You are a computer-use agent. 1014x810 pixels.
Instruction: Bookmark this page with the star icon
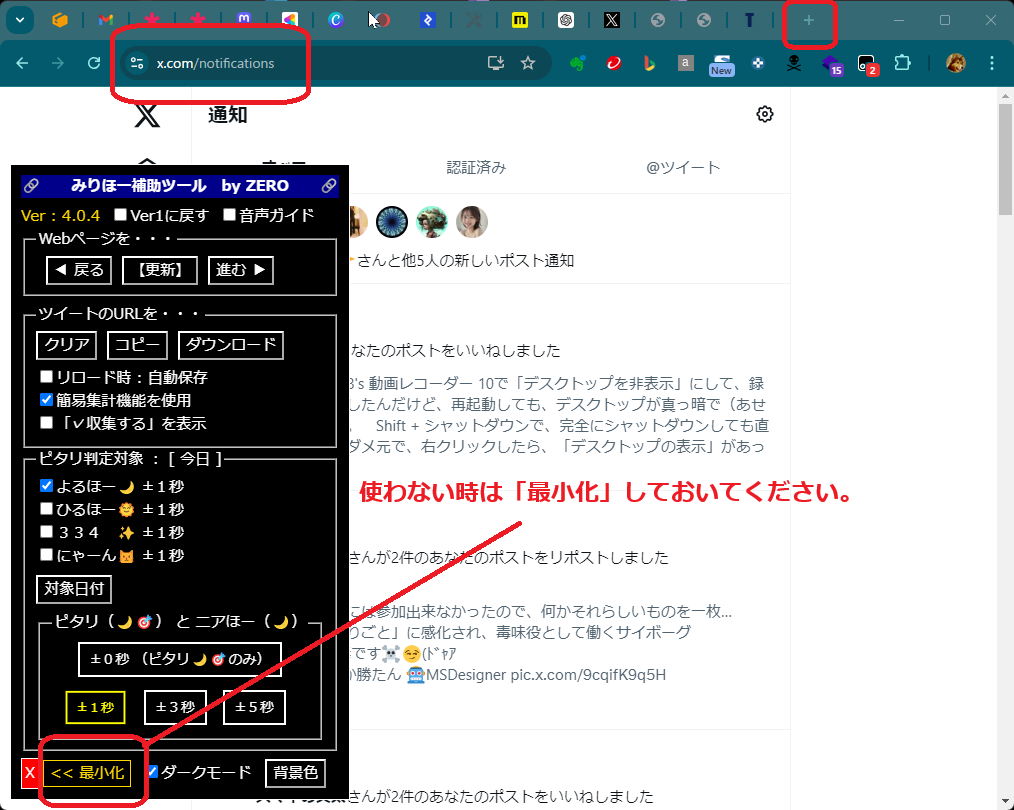528,62
